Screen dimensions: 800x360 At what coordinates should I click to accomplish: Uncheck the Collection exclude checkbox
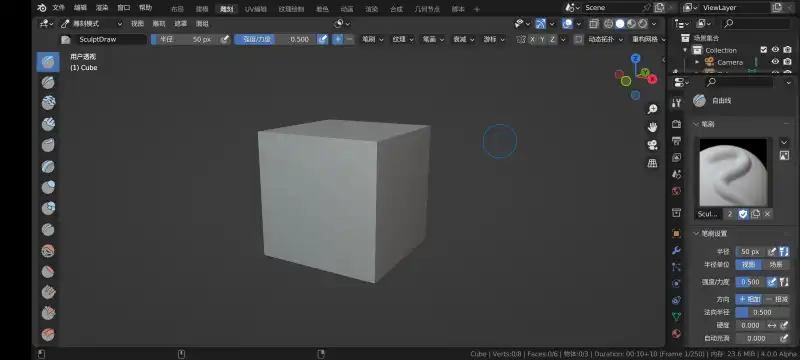764,49
